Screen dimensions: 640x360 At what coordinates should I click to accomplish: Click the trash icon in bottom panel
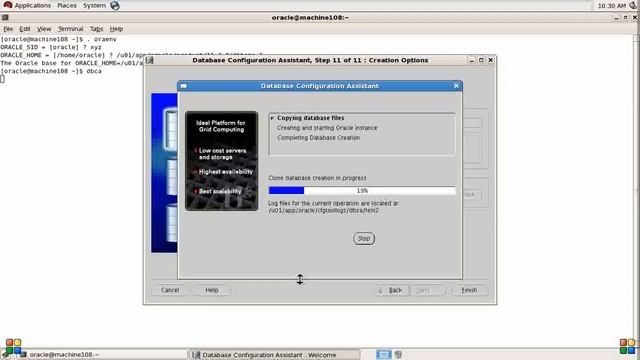398,354
